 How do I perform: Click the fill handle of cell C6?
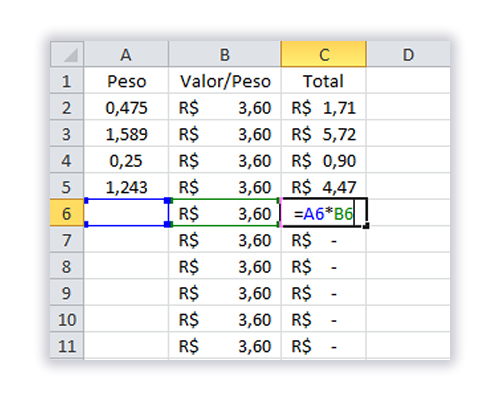(366, 226)
